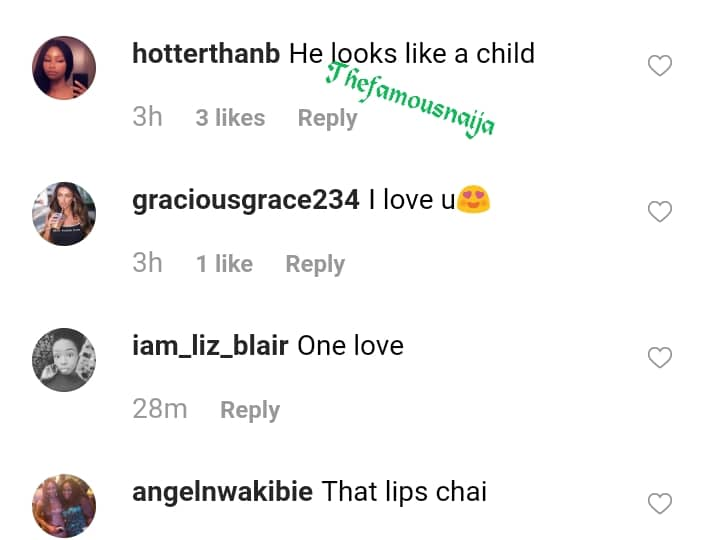Reply to iam_liz_blair's comment
This screenshot has height=540, width=702.
pos(250,410)
